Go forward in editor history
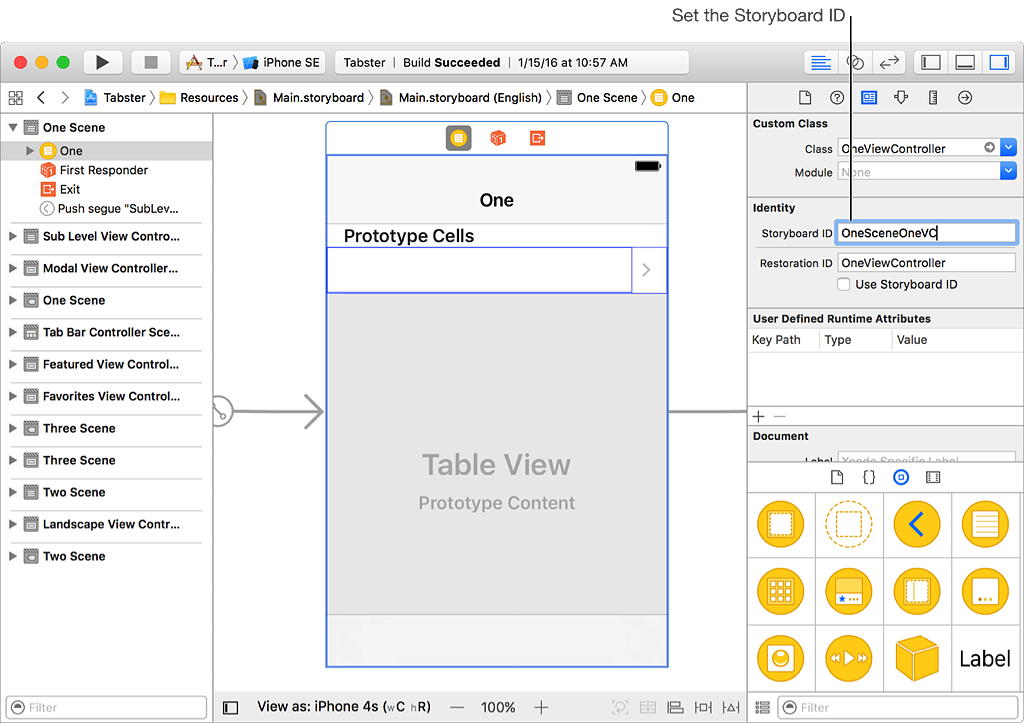This screenshot has width=1024, height=723. pos(65,98)
